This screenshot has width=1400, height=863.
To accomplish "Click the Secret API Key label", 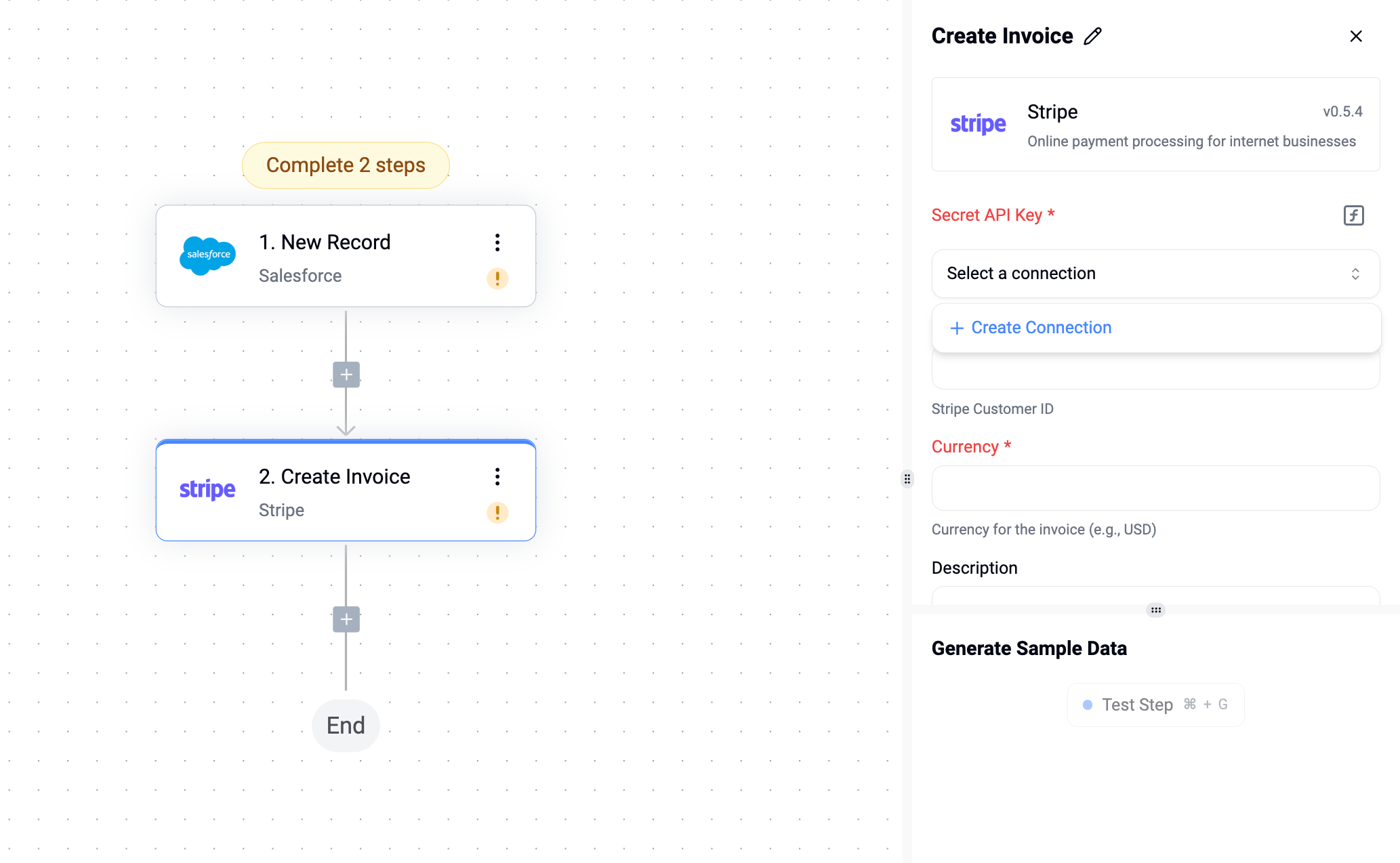I will (x=993, y=215).
